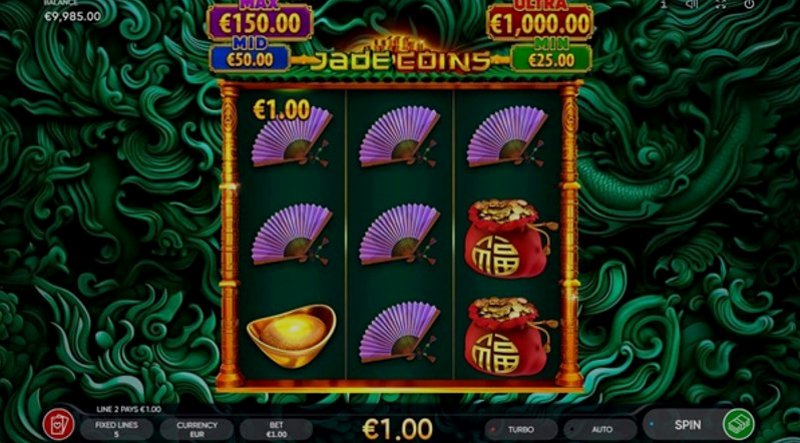Screen dimensions: 800x443
Task: Open the Fixed Lines 5 panel
Action: [117, 429]
